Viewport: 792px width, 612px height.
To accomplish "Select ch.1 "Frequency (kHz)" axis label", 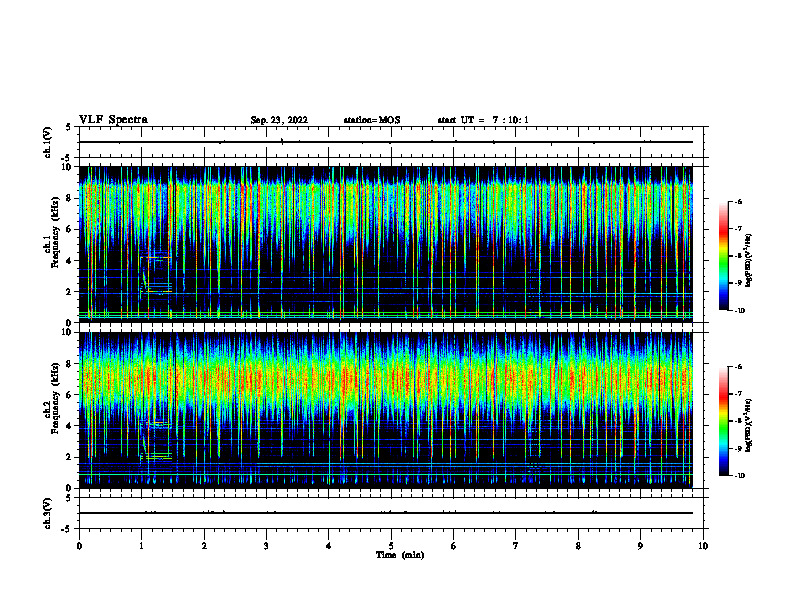I will pyautogui.click(x=55, y=232).
